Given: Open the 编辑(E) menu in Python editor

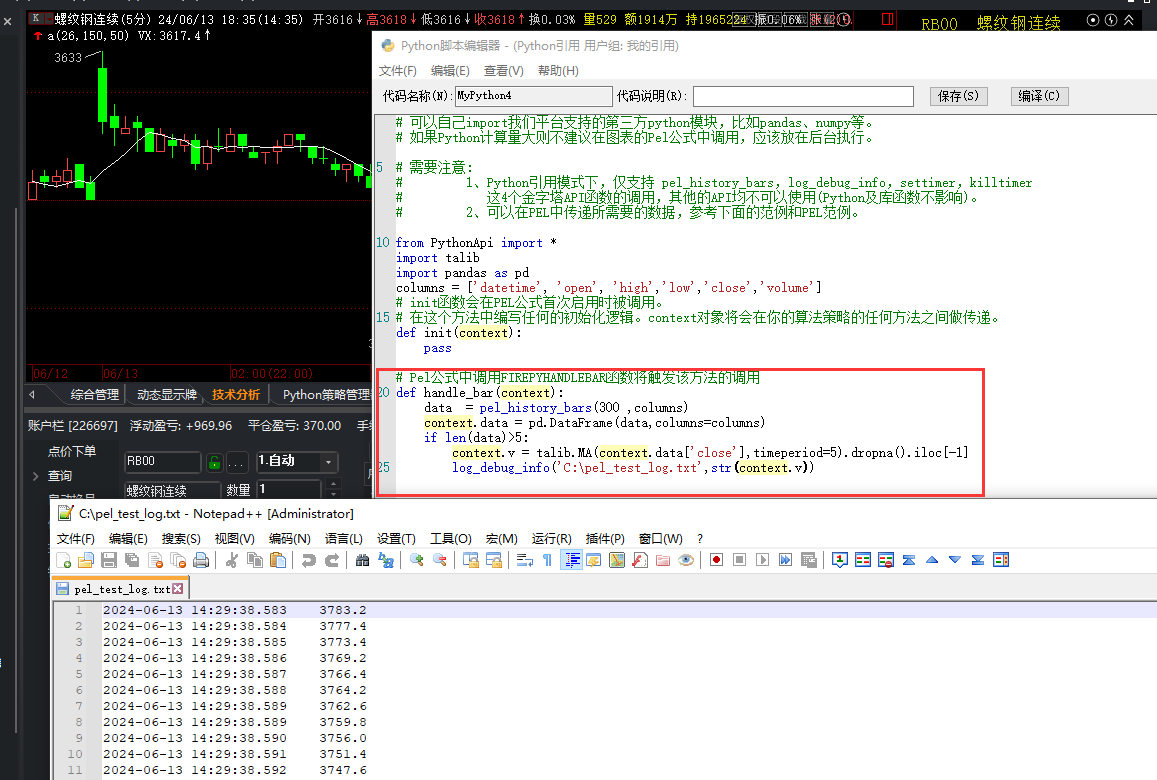Looking at the screenshot, I should tap(450, 71).
